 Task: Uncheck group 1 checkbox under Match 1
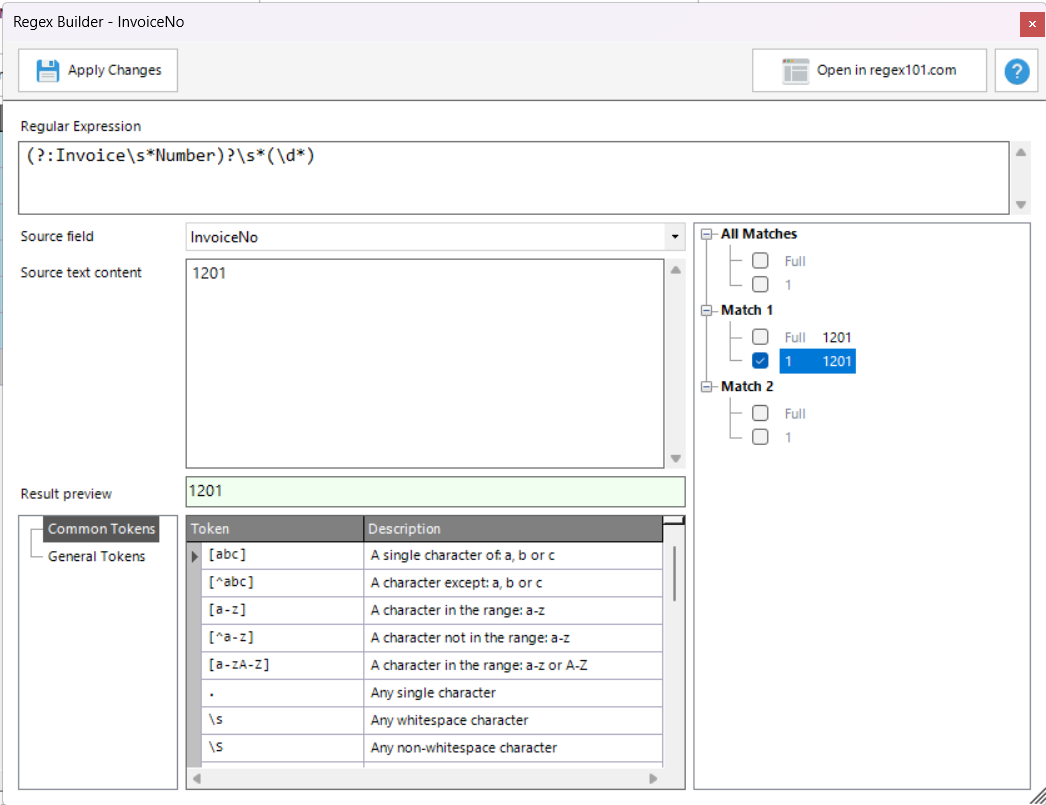(x=760, y=361)
